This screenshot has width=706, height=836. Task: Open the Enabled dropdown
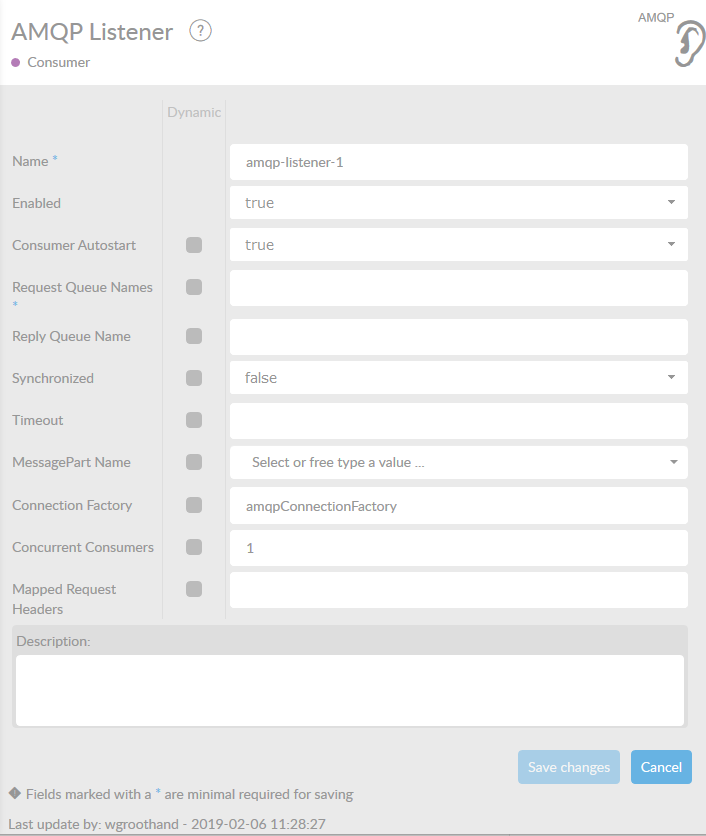point(458,203)
